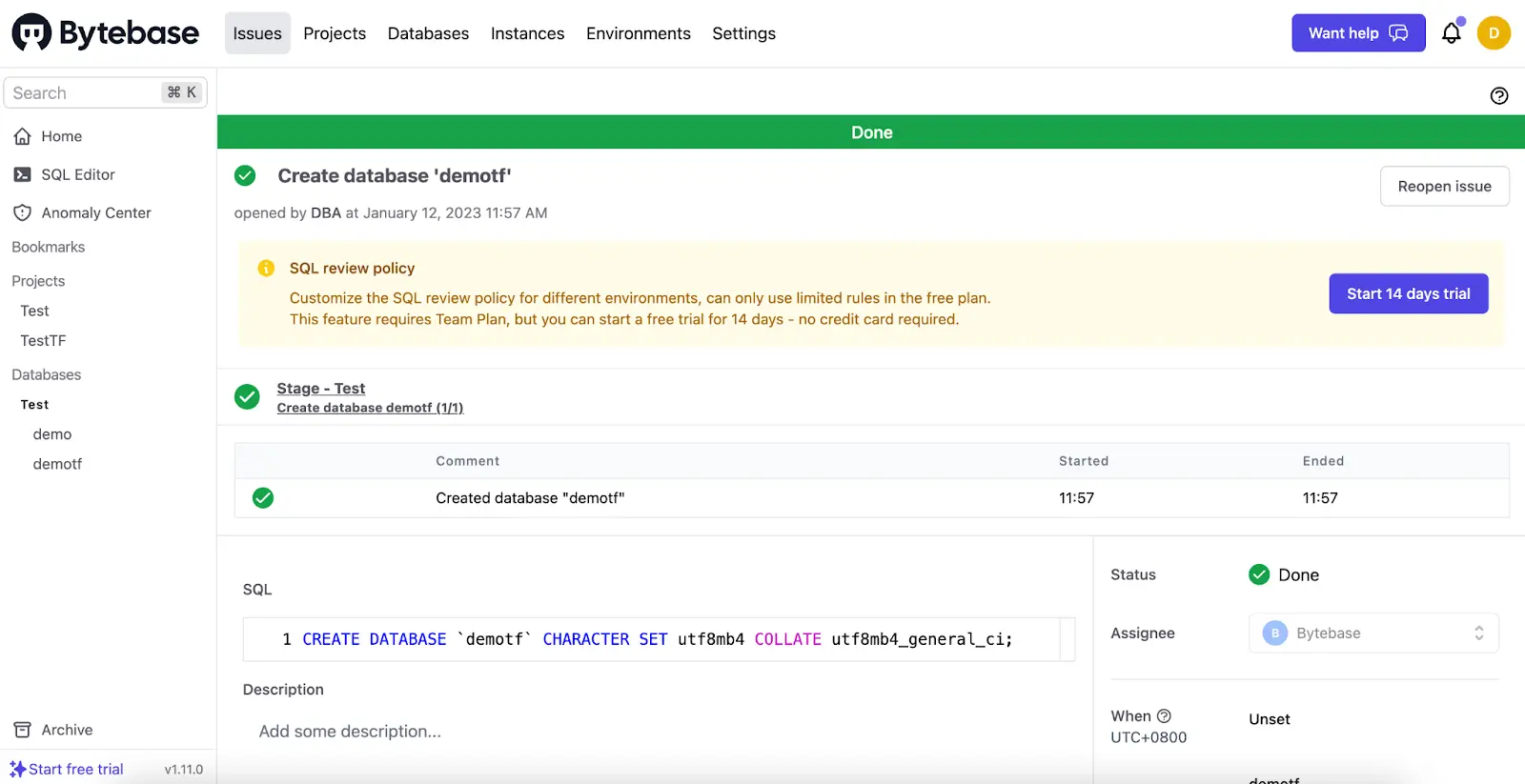Screen dimensions: 1525x784
Task: Open the Issues tab
Action: pos(257,33)
